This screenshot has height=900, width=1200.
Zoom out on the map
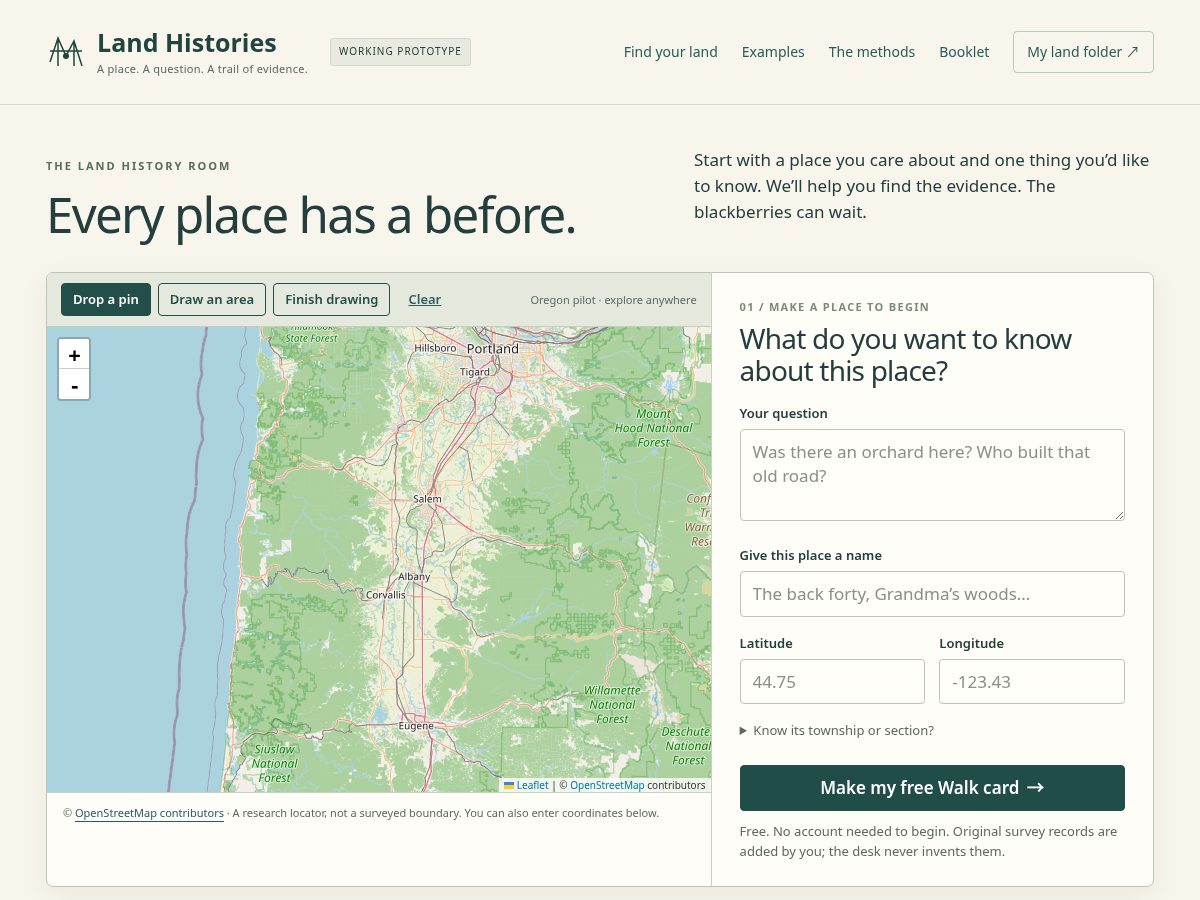coord(74,385)
